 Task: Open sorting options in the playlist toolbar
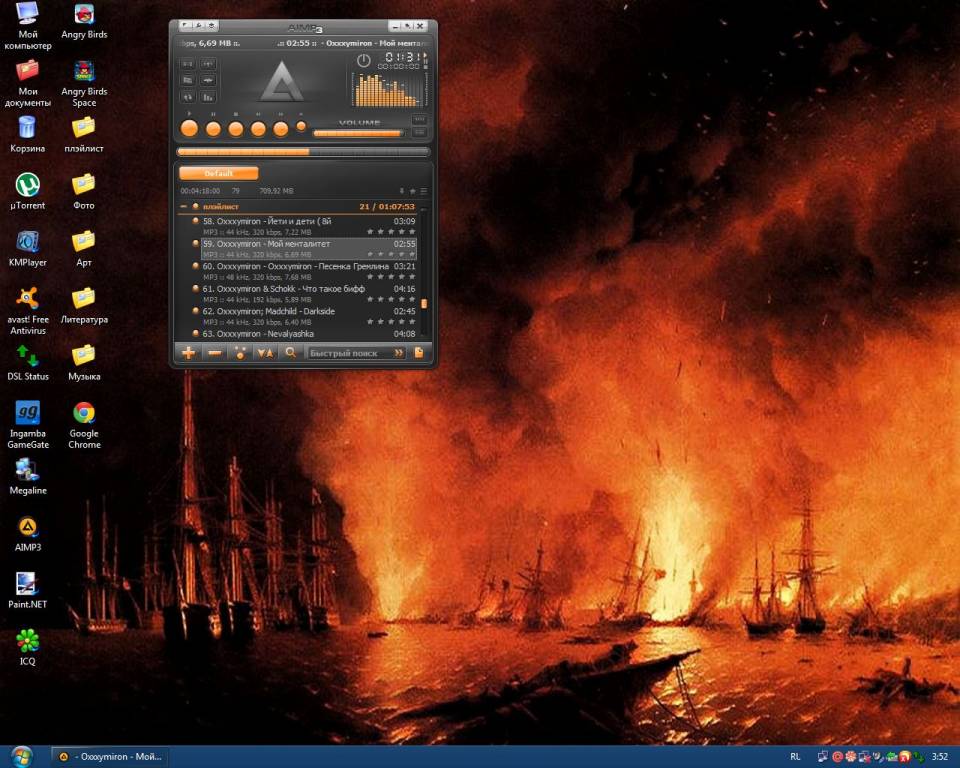coord(265,353)
